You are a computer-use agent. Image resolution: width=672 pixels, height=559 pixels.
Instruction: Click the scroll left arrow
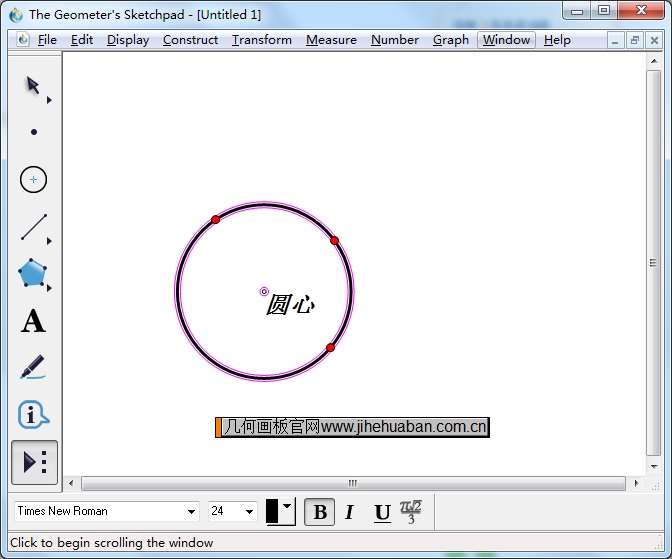click(71, 484)
